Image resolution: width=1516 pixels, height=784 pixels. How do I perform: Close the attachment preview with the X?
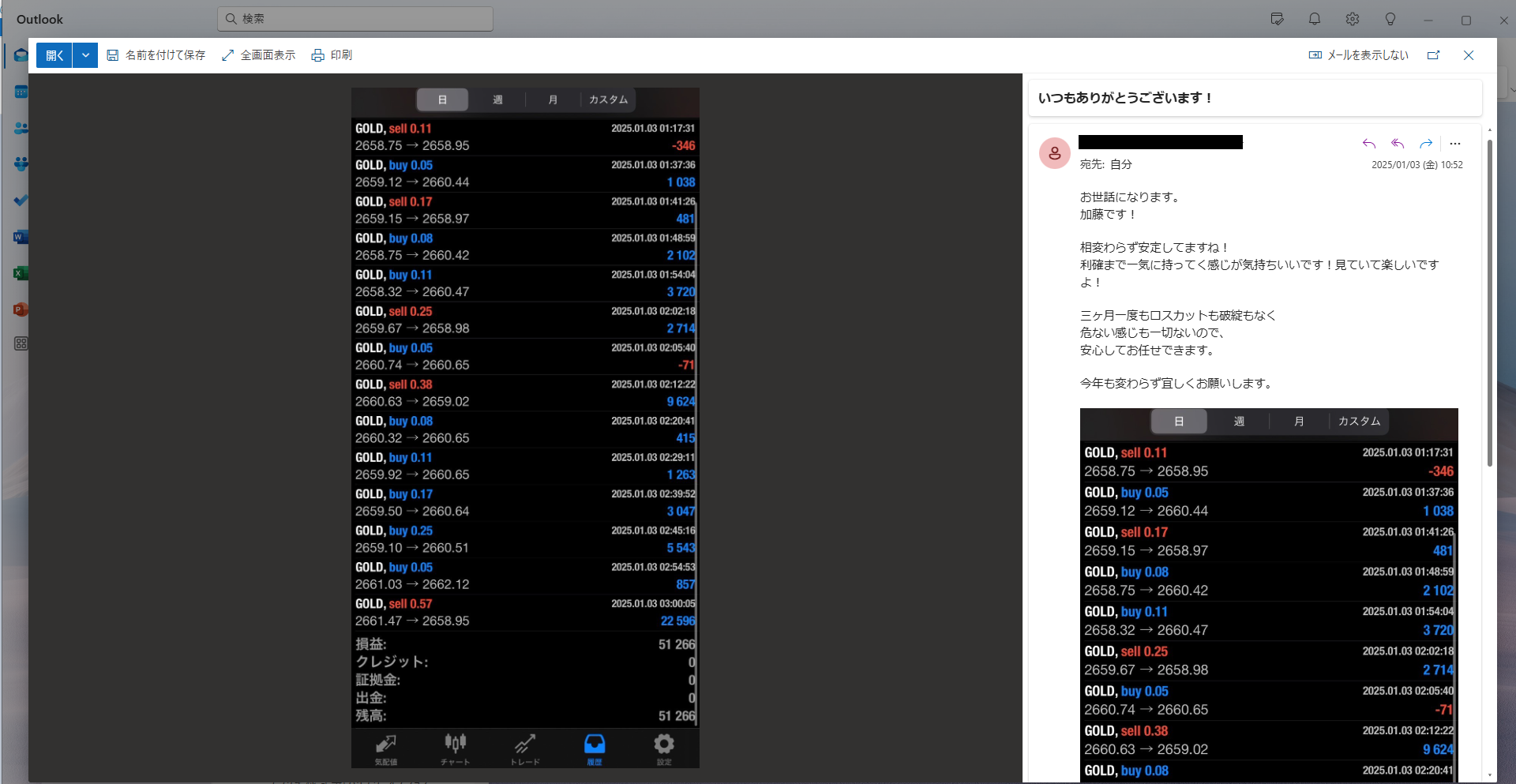tap(1469, 55)
